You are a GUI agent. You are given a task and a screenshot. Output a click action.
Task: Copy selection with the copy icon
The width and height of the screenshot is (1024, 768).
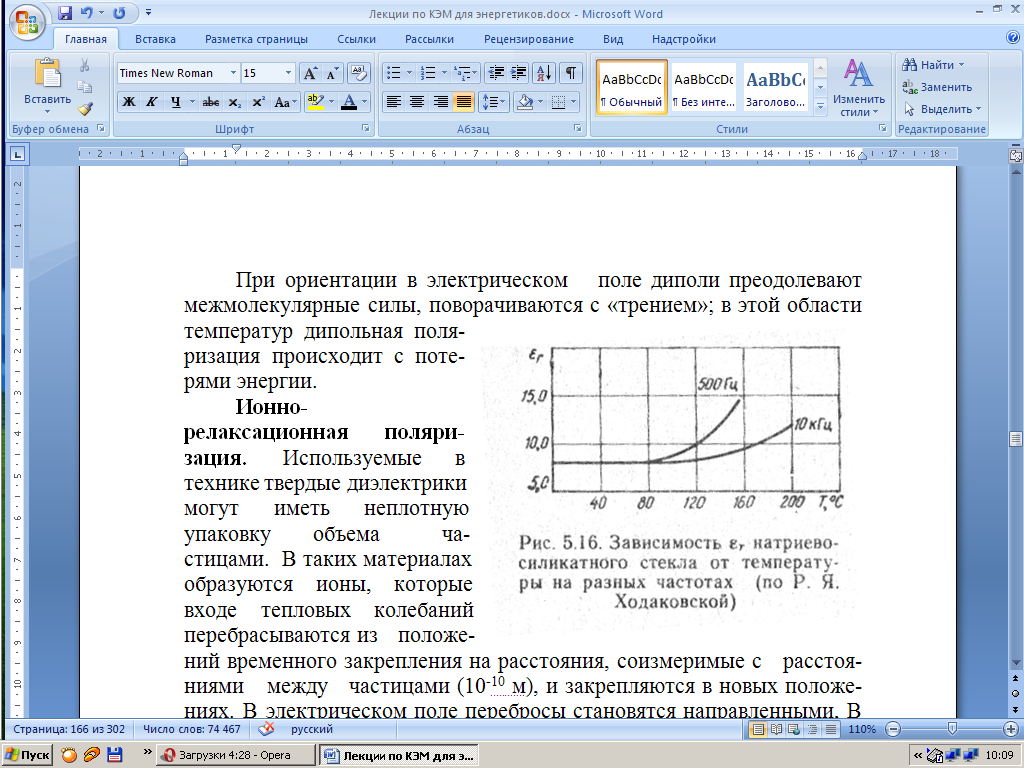(84, 87)
